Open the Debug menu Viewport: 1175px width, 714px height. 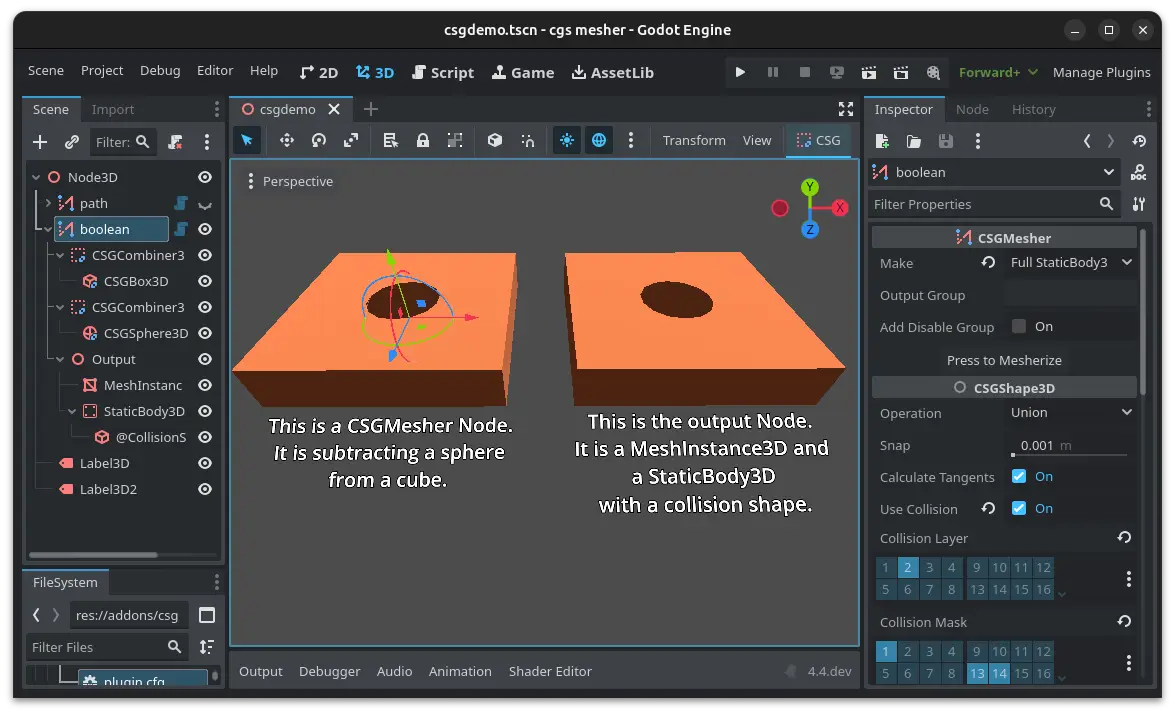160,71
